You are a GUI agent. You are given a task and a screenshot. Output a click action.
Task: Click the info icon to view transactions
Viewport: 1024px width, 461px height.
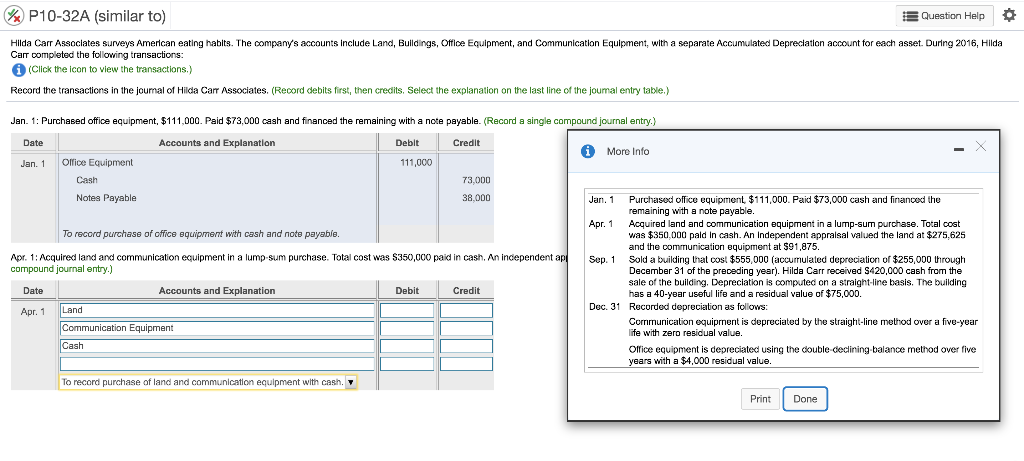point(18,69)
